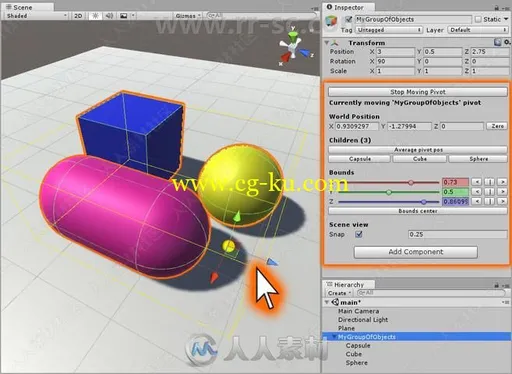Click the Scene view search field
This screenshot has width=512, height=374.
pos(261,15)
